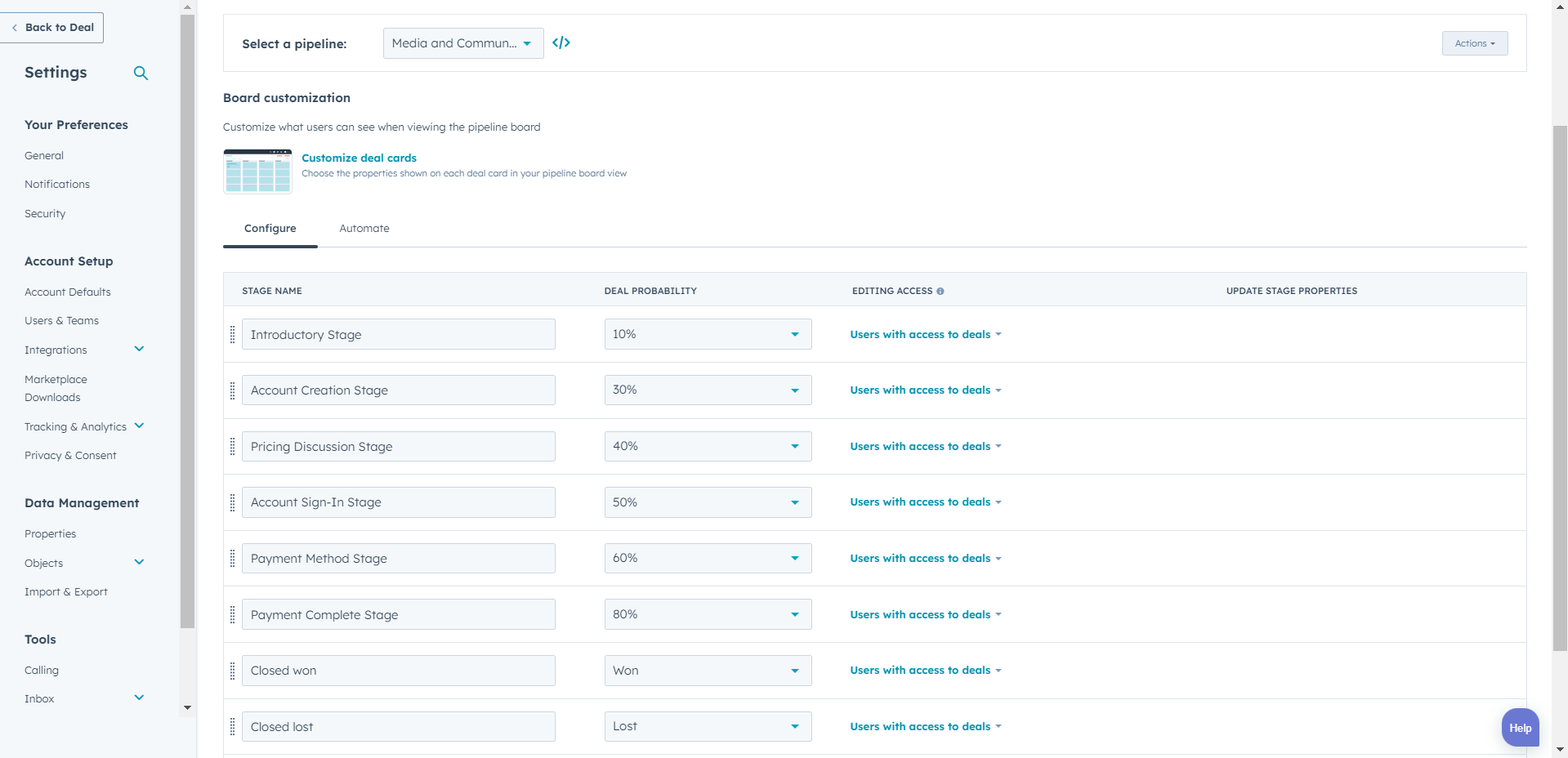This screenshot has width=1568, height=758.
Task: Click drag handle for Pricing Discussion Stage
Action: (233, 447)
